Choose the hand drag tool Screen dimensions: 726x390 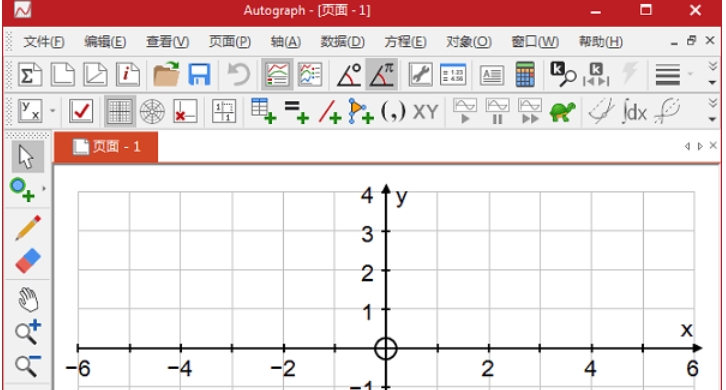click(x=28, y=298)
